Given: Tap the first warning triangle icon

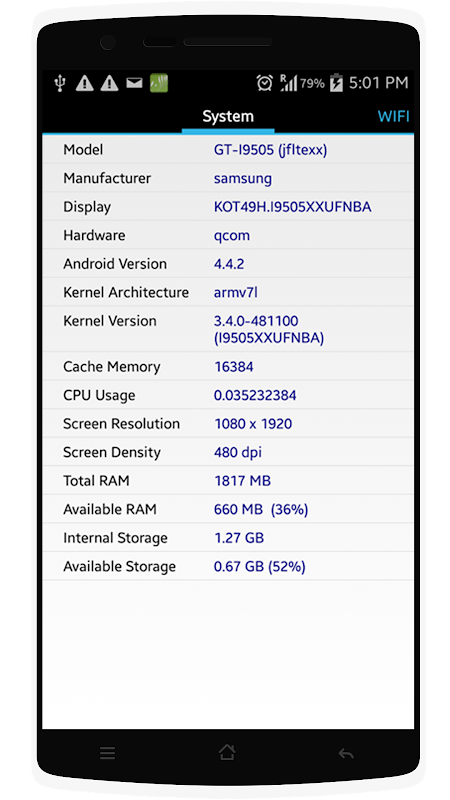Looking at the screenshot, I should pos(85,83).
